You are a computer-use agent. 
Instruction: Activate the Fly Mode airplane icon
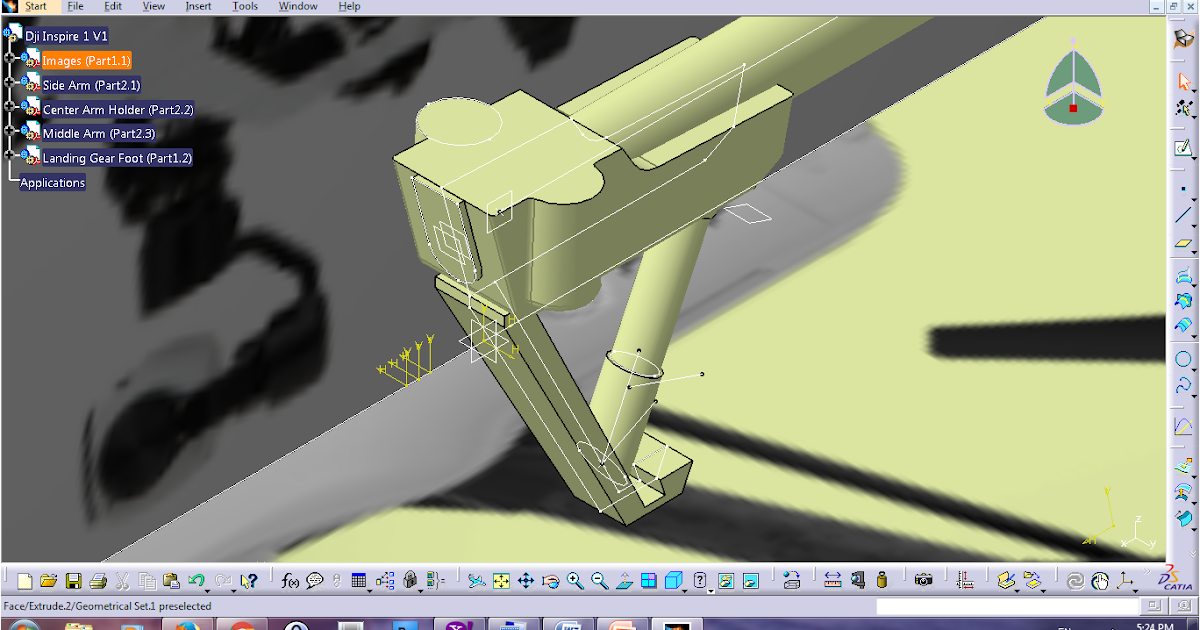pos(475,578)
